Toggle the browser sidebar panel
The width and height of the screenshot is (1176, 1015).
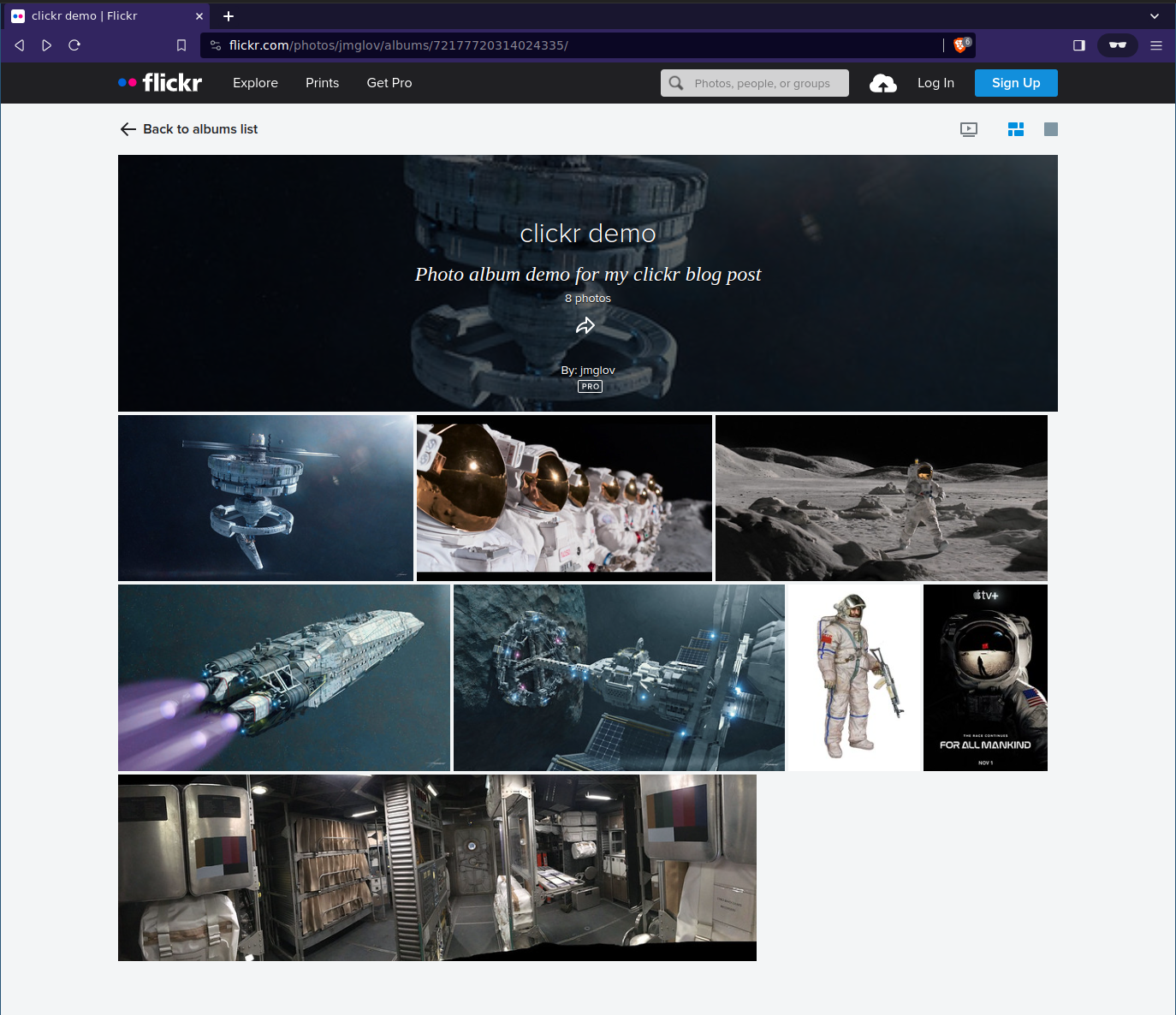click(x=1079, y=45)
